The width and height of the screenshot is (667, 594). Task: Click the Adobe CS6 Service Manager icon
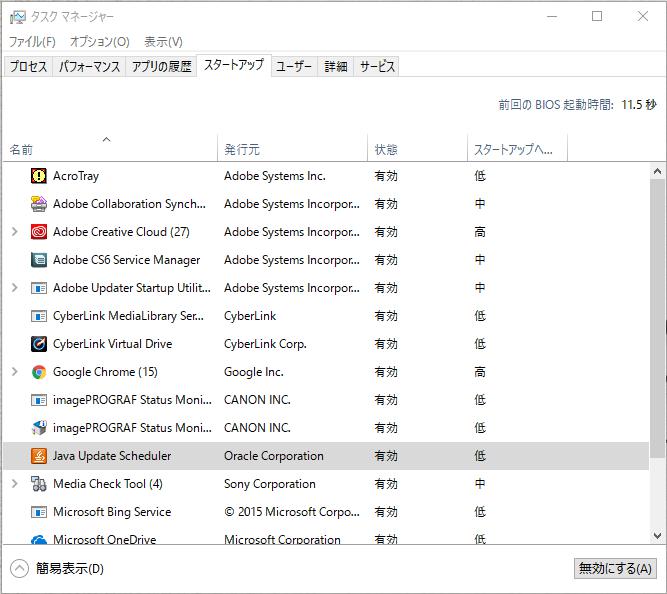(39, 260)
